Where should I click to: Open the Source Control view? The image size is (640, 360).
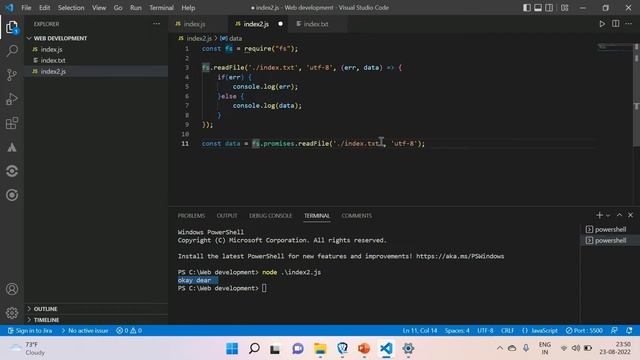[12, 75]
